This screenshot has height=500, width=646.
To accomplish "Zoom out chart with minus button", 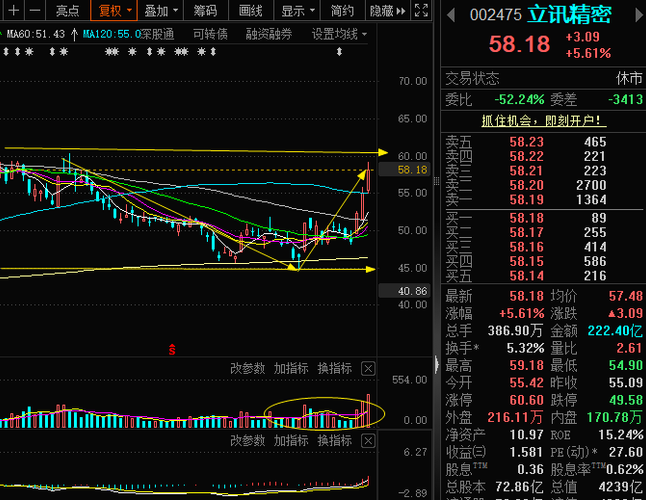I will [35, 10].
